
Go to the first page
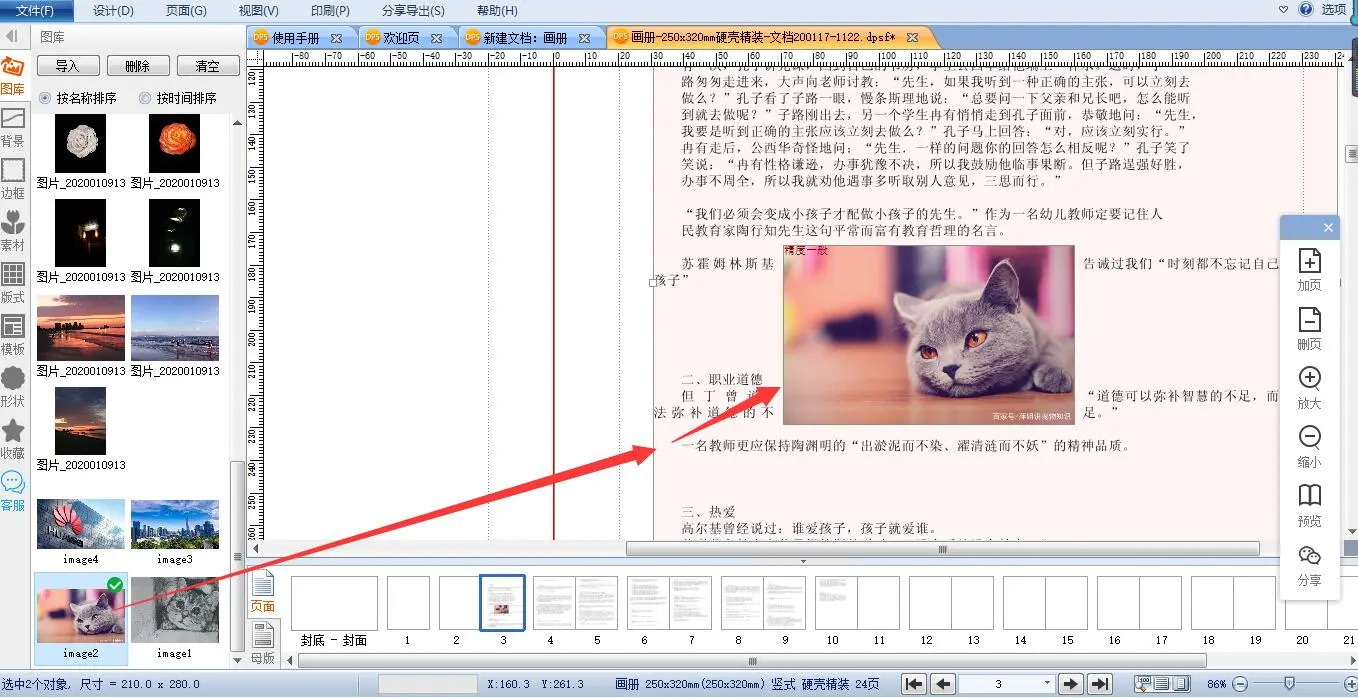(x=913, y=684)
